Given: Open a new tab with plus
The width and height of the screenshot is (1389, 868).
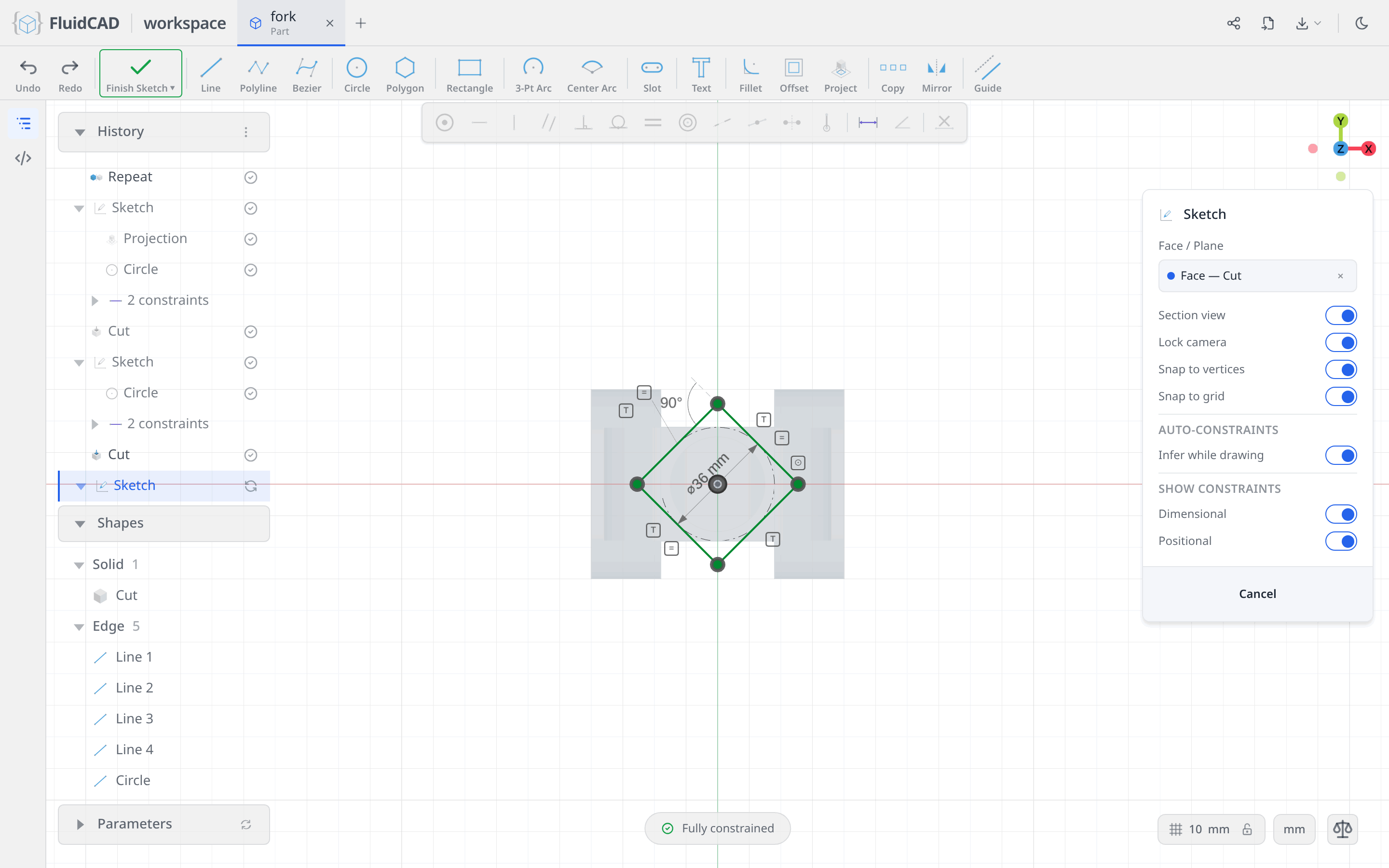Looking at the screenshot, I should click(x=360, y=23).
